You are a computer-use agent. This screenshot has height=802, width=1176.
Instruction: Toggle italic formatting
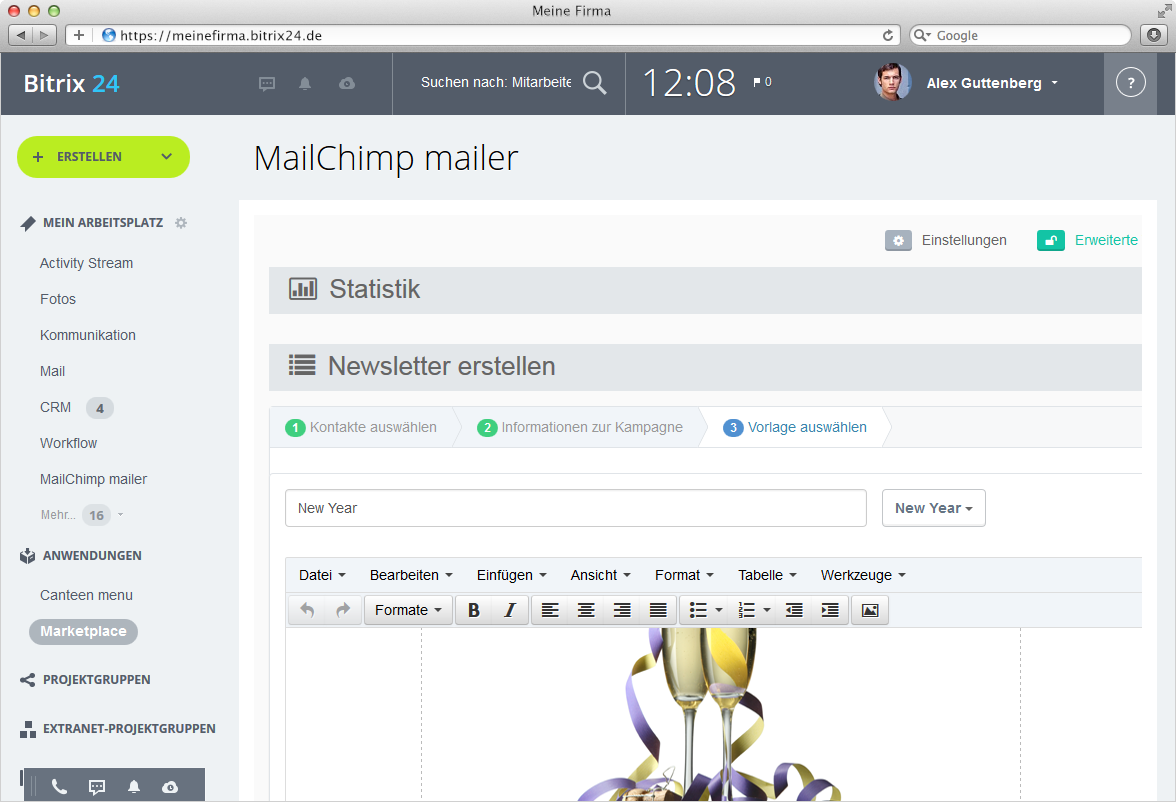pos(510,610)
